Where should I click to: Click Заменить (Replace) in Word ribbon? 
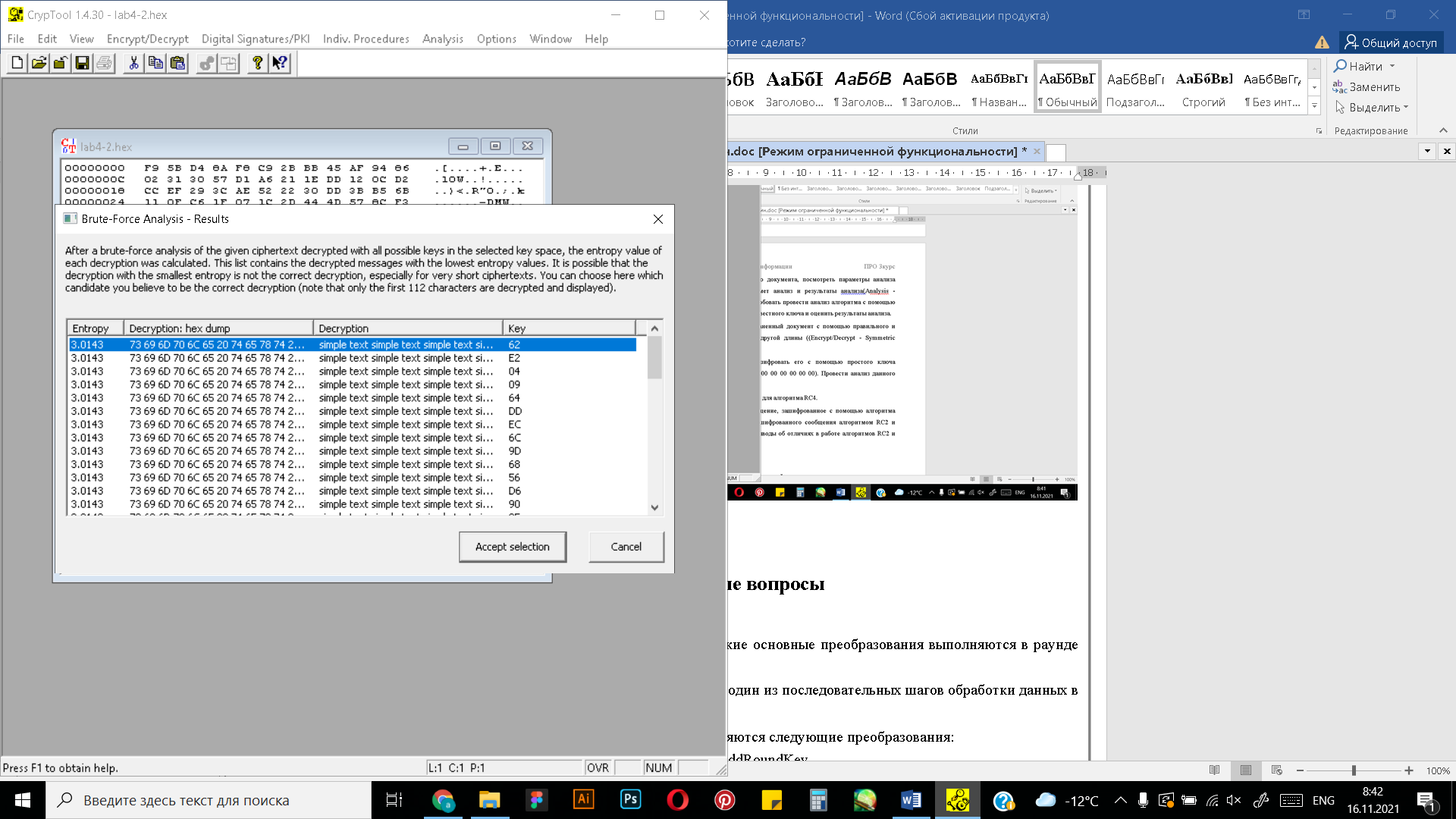1367,87
